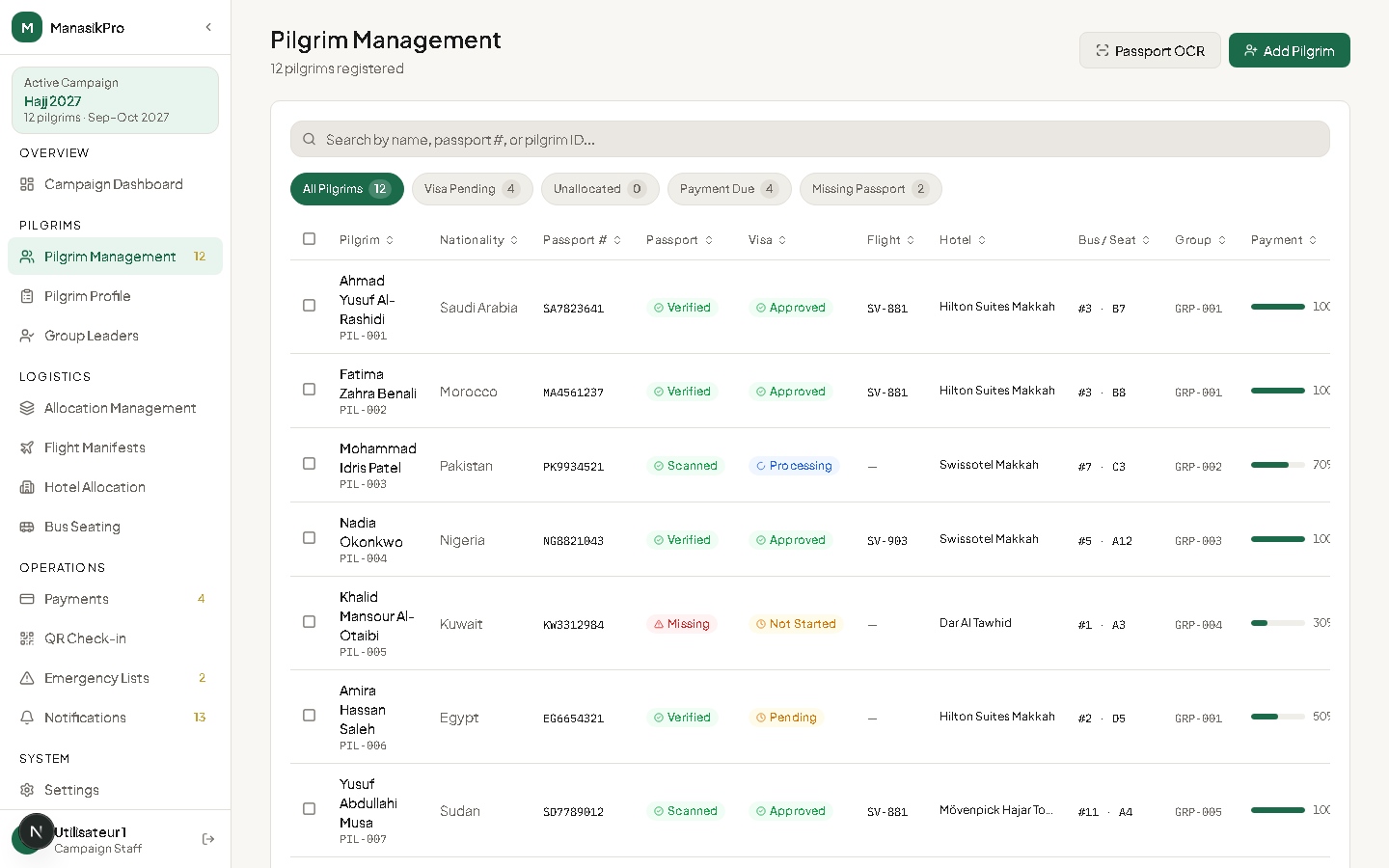Sort the table by Nationality
This screenshot has height=868, width=1389.
(x=479, y=240)
